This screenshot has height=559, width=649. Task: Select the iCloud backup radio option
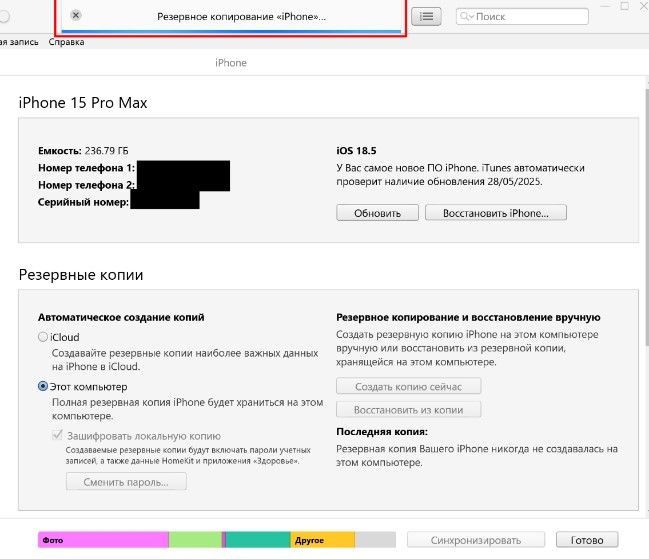coord(43,338)
